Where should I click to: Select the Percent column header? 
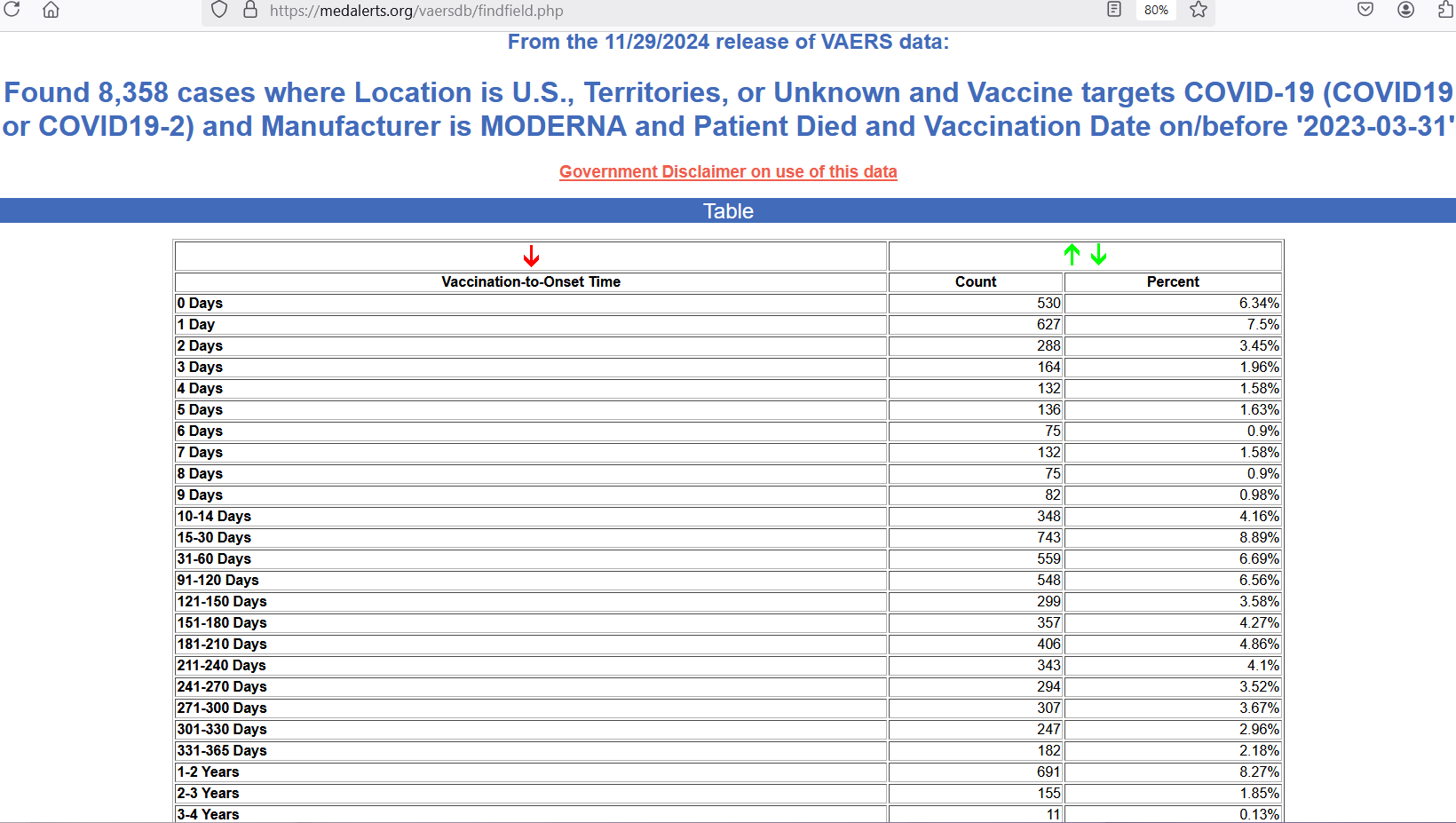1173,281
